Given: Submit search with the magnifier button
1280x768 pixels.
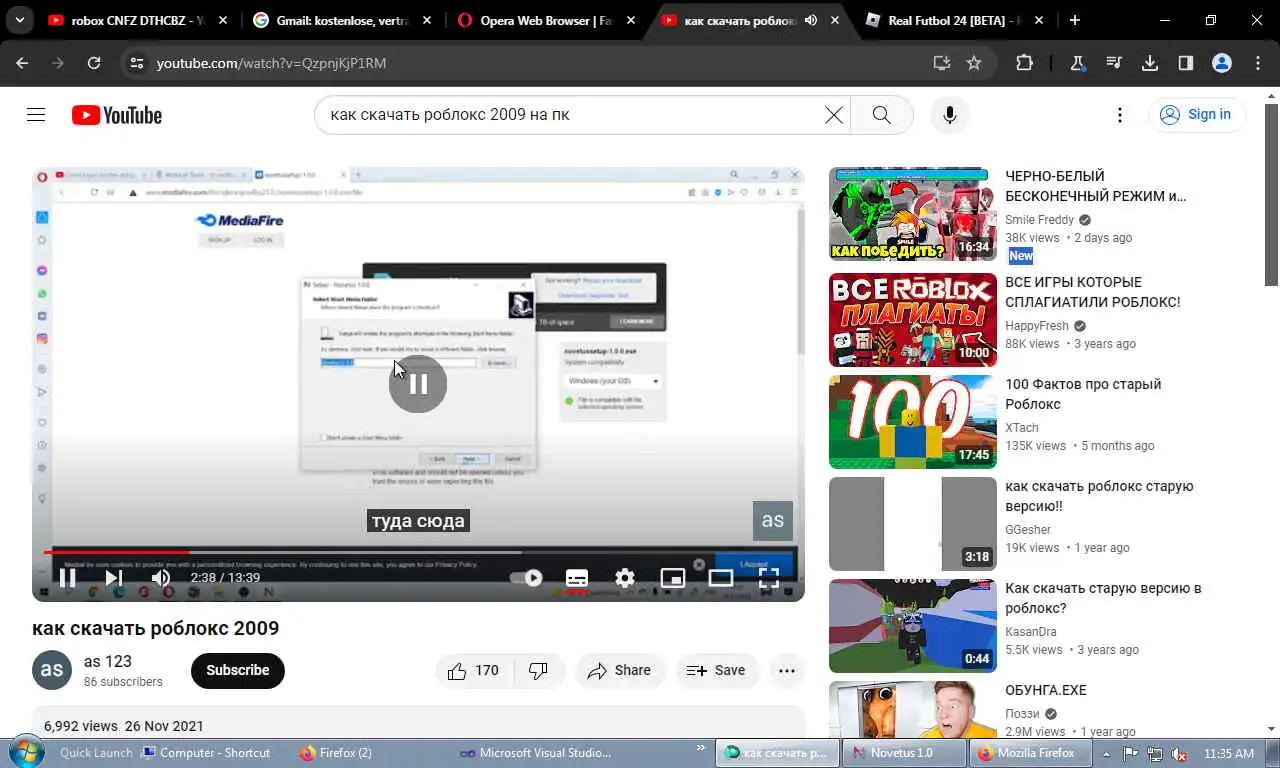Looking at the screenshot, I should (x=881, y=115).
